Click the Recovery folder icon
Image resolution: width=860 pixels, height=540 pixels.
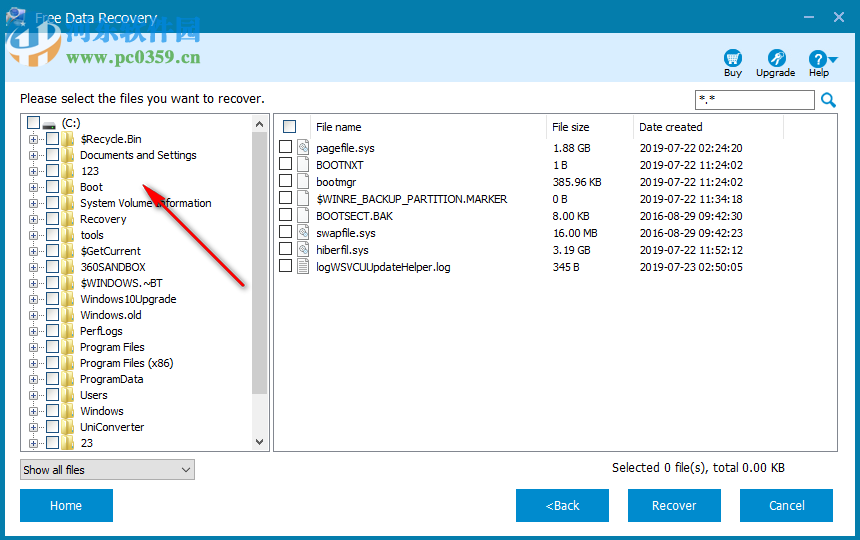67,219
